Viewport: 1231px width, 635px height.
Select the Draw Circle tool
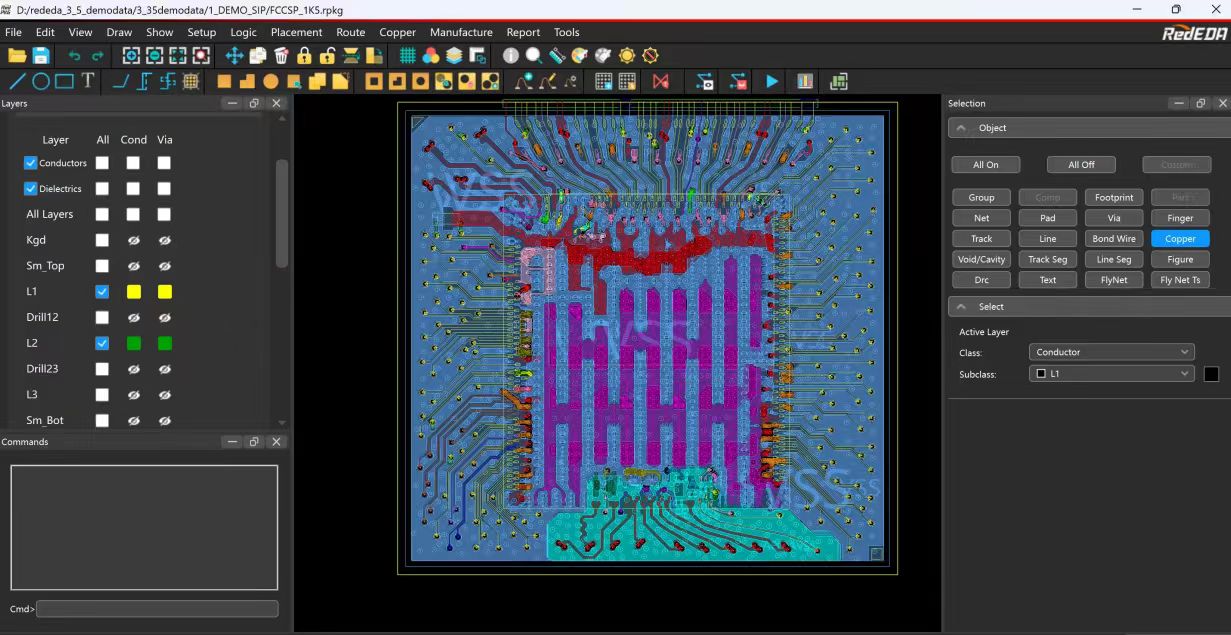(41, 82)
